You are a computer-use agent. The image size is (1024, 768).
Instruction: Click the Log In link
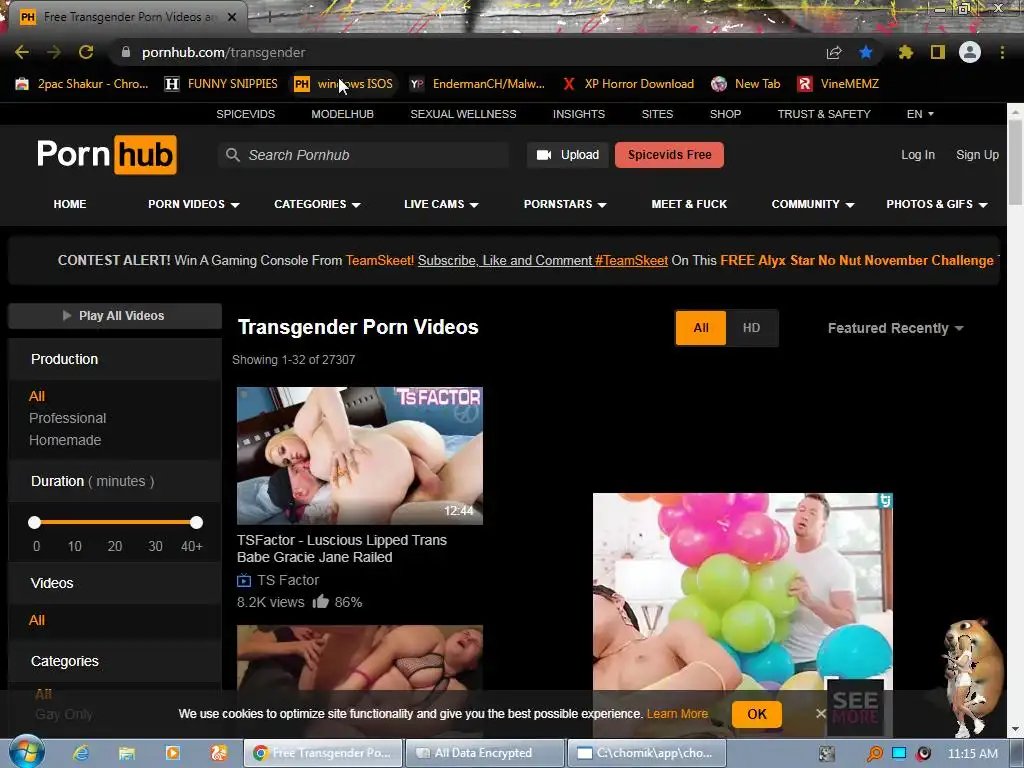point(918,155)
